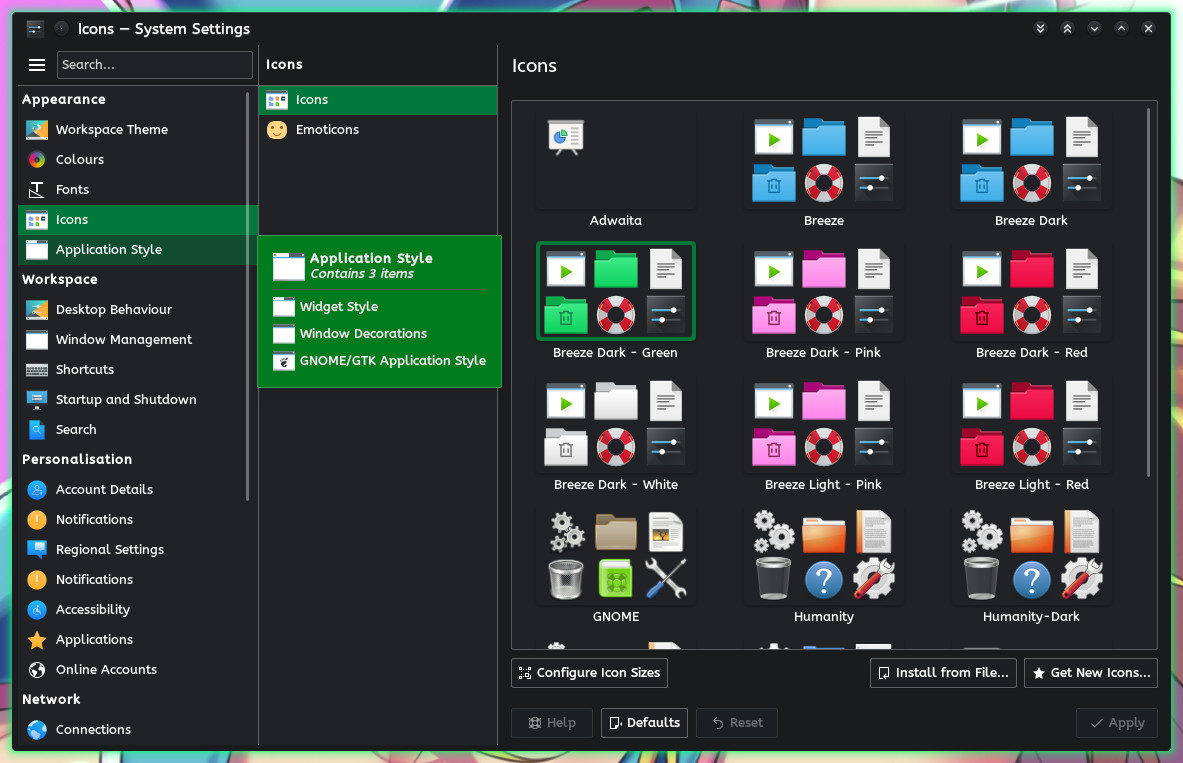1183x763 pixels.
Task: Click the Widget Style icon in popup
Action: (284, 306)
